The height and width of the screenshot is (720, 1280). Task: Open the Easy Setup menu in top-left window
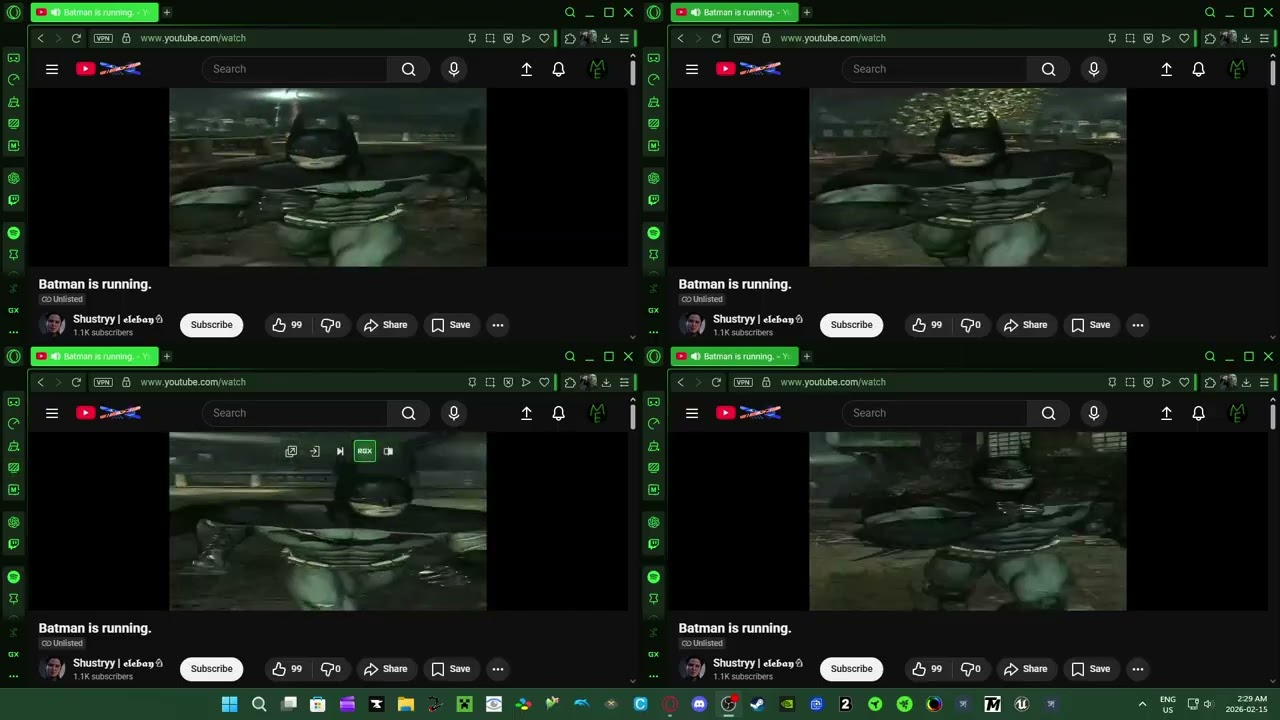pyautogui.click(x=624, y=38)
